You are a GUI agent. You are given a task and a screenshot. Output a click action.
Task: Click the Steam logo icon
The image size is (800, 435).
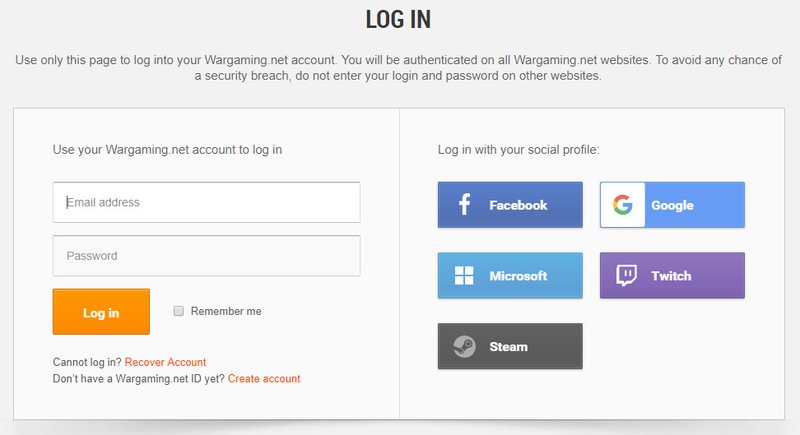(464, 346)
